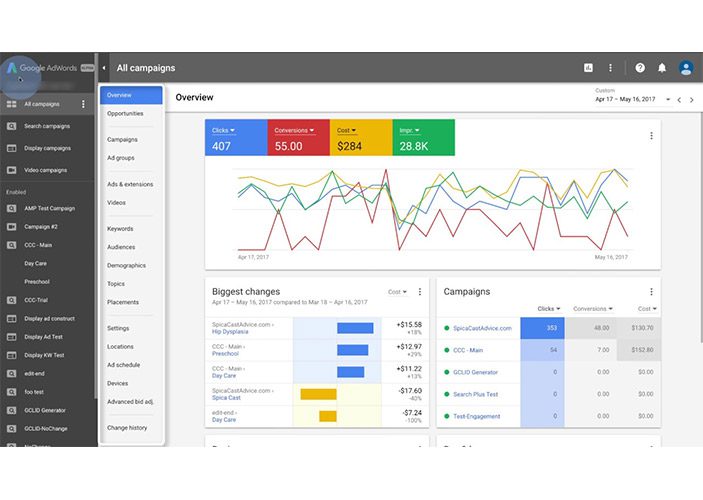Click the foo test campaign icon
Viewport: 703px width, 500px height.
click(12, 392)
